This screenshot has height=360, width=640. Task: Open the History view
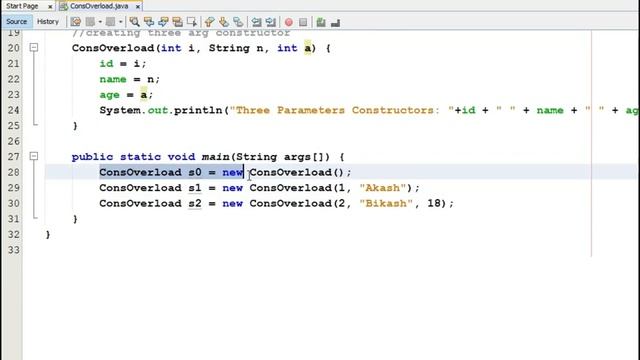(48, 22)
